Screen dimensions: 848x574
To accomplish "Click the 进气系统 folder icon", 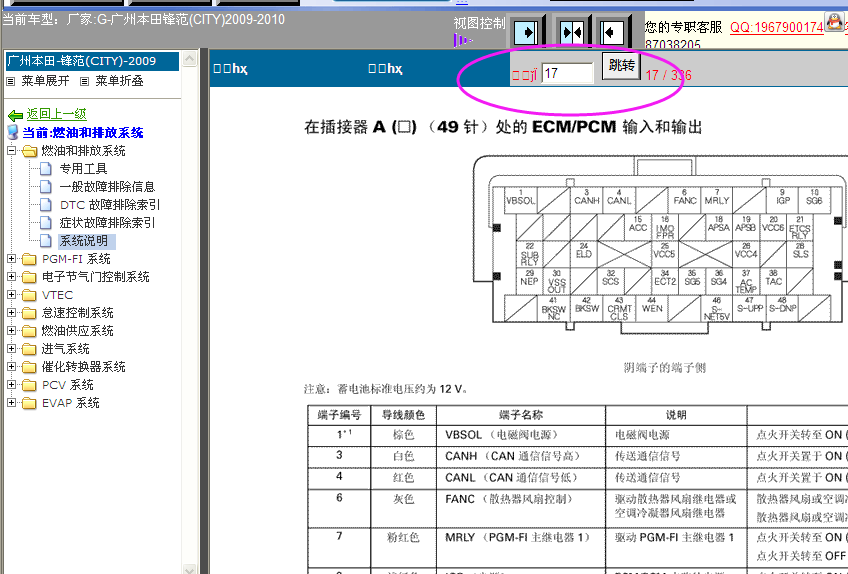I will tap(30, 349).
